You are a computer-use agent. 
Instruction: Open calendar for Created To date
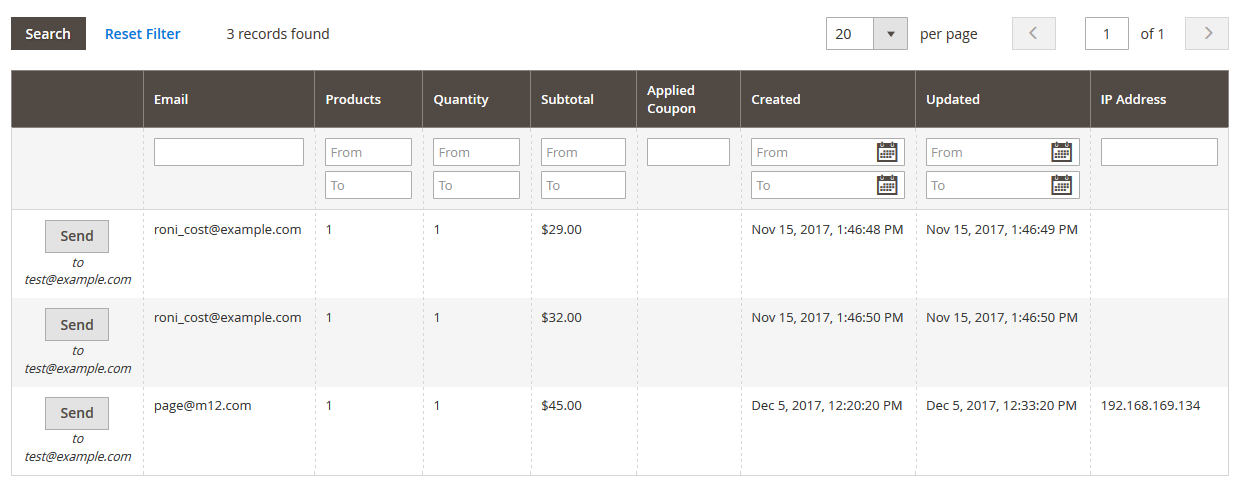click(887, 185)
